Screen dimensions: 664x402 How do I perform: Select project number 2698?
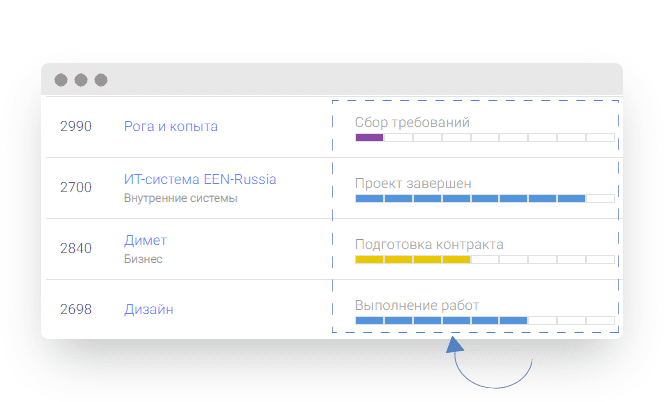coord(76,309)
